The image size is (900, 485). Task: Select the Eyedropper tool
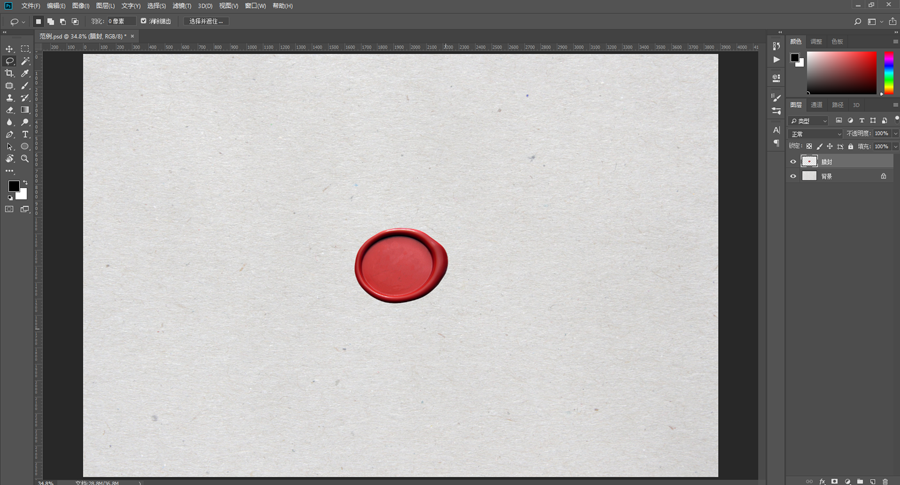(x=25, y=73)
